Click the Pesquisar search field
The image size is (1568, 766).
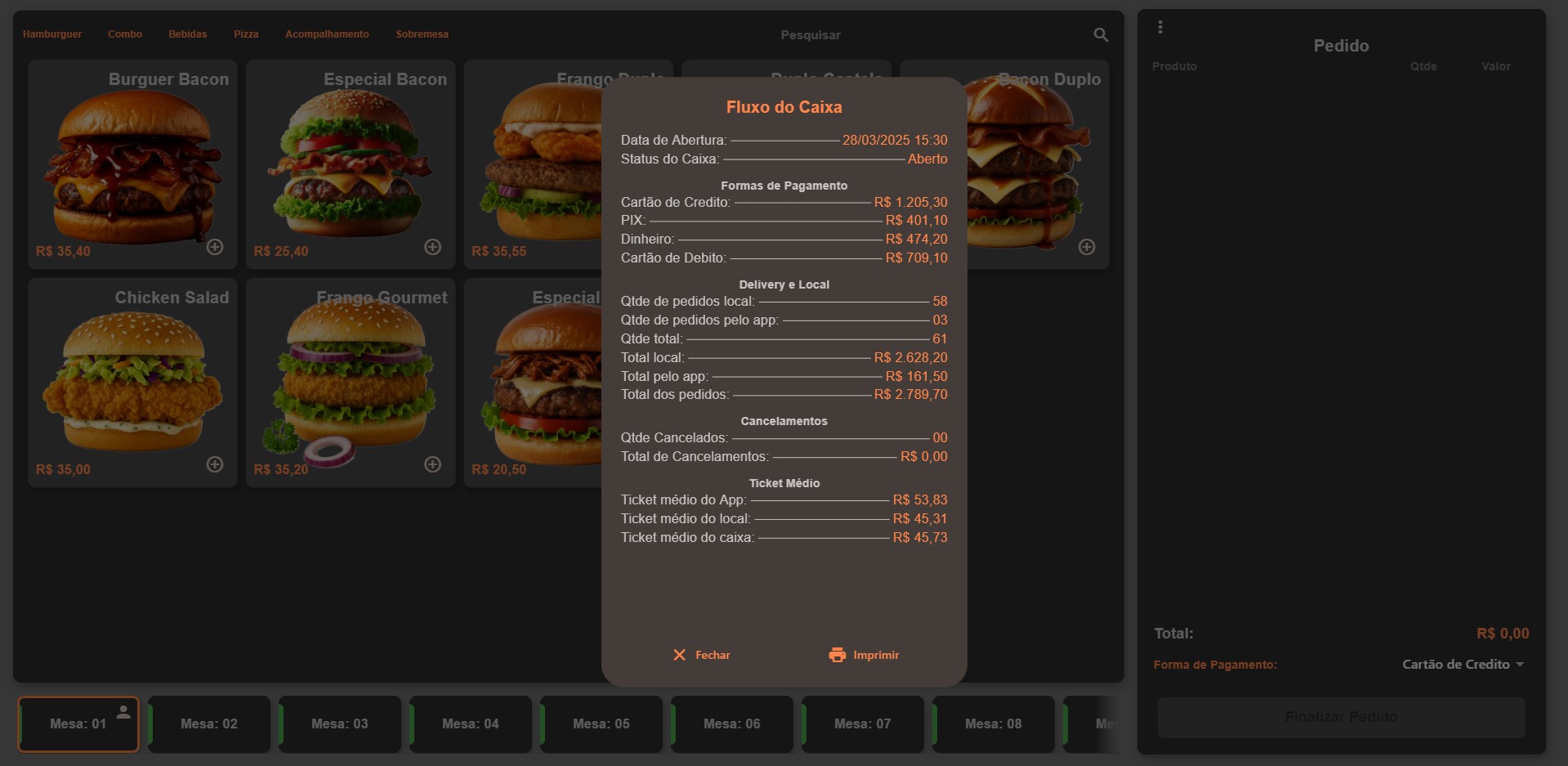point(811,35)
